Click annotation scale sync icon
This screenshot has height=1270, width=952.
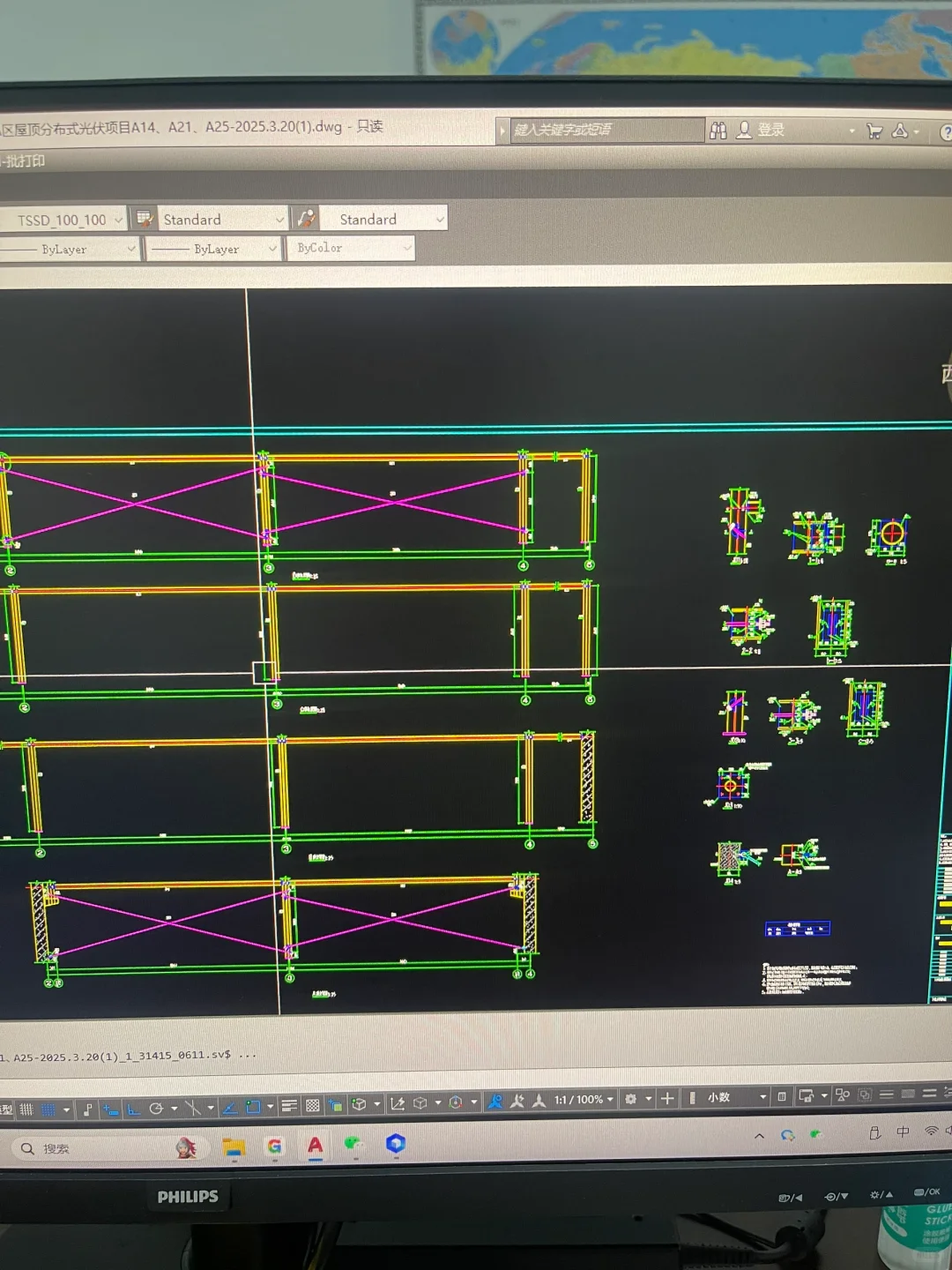[539, 1101]
